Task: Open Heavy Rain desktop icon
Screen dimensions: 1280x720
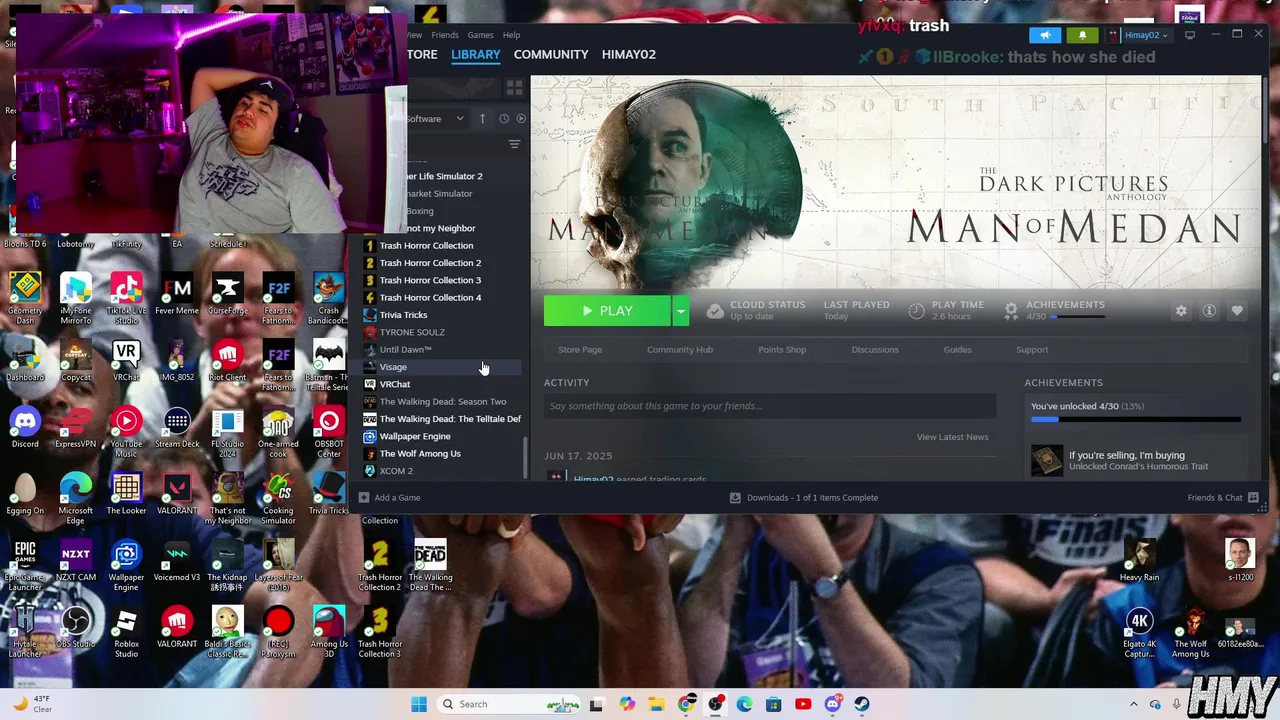Action: coord(1139,560)
